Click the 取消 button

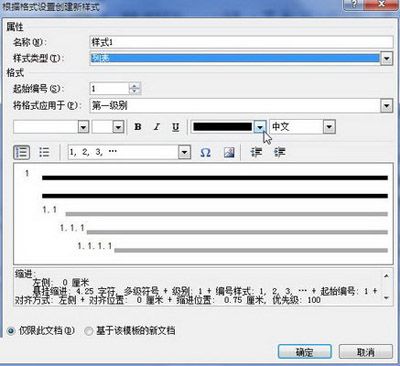366,352
